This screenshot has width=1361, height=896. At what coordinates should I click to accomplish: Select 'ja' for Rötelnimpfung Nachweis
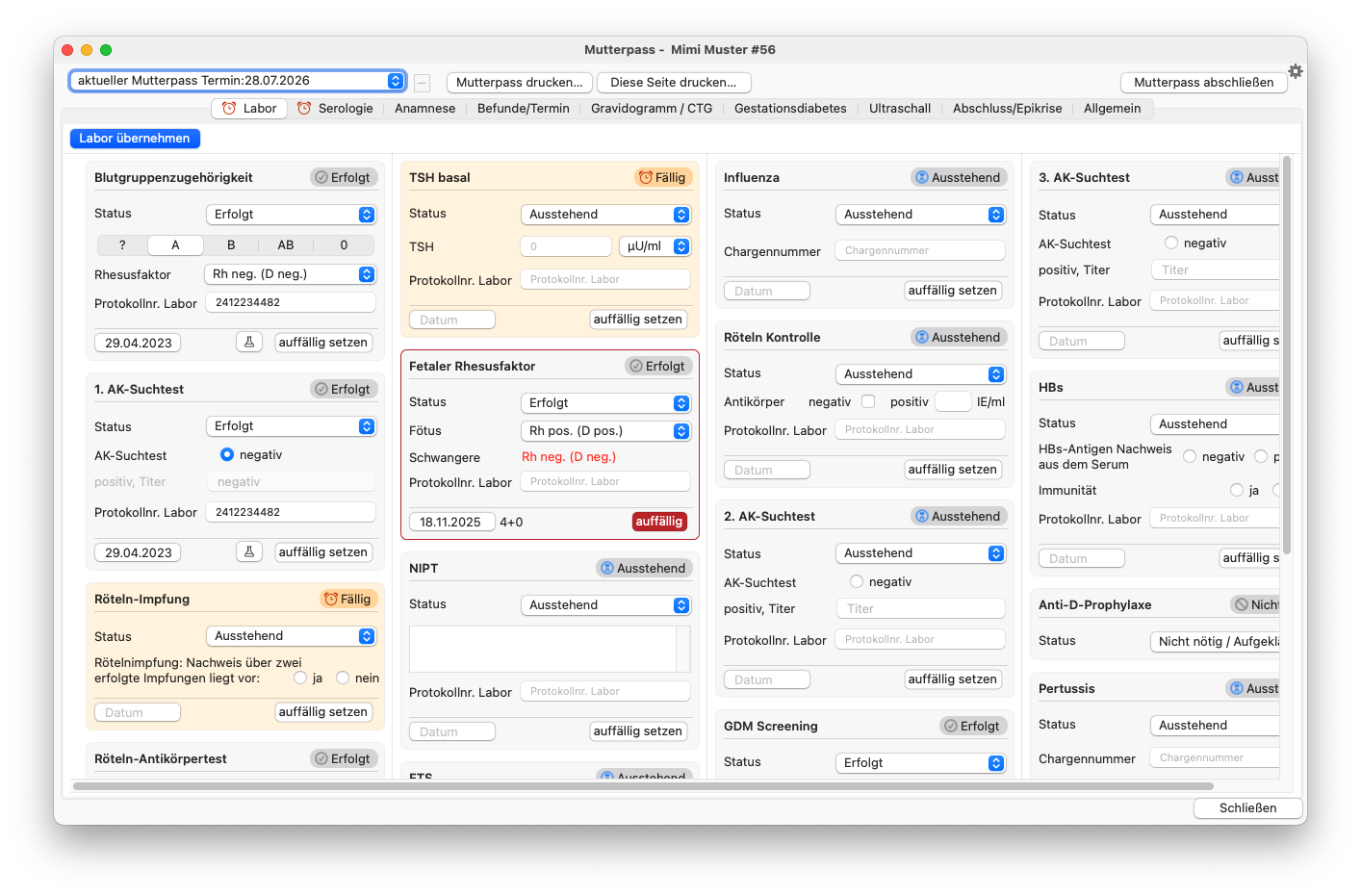[300, 678]
